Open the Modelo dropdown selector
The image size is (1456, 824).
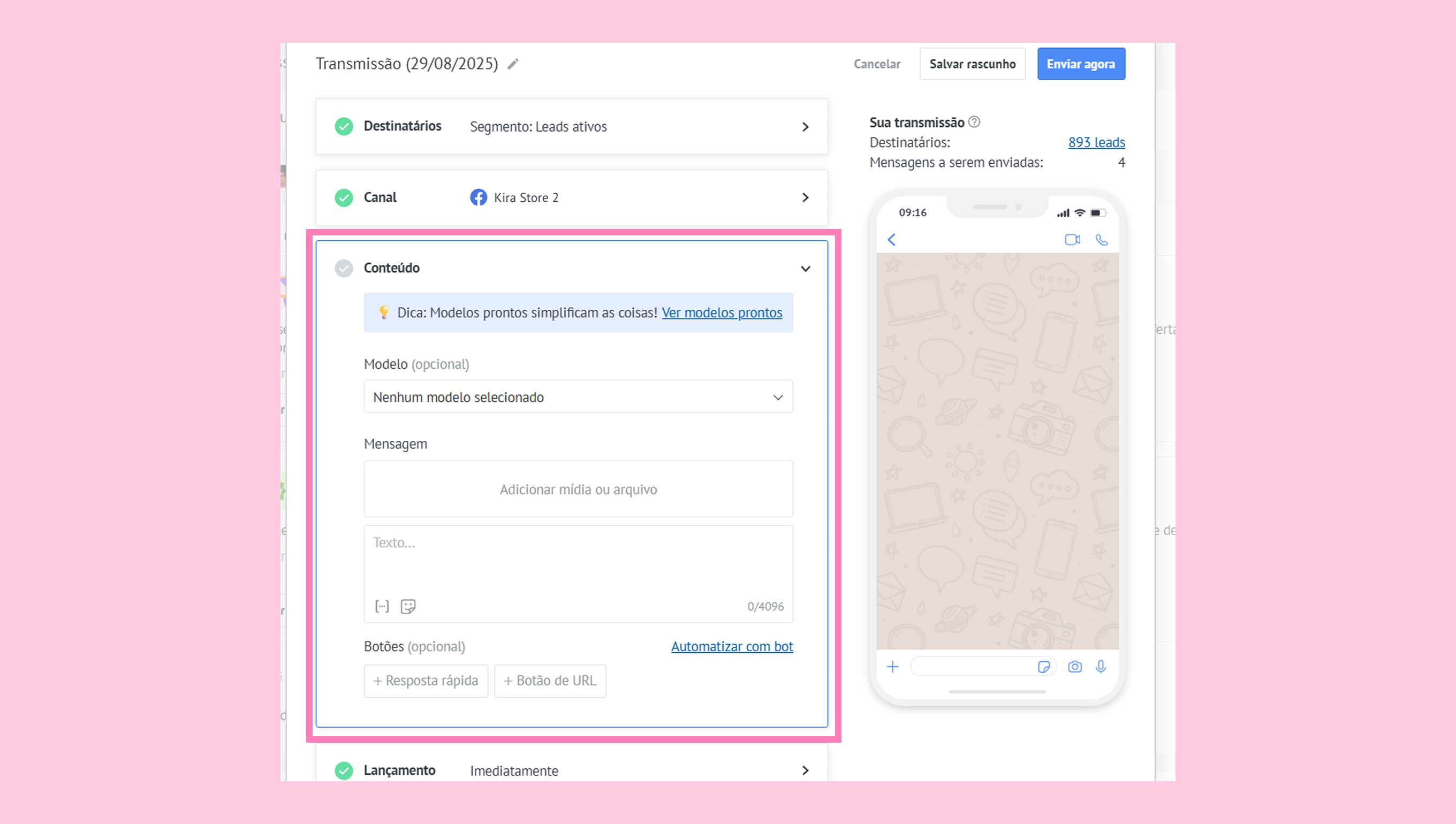578,396
